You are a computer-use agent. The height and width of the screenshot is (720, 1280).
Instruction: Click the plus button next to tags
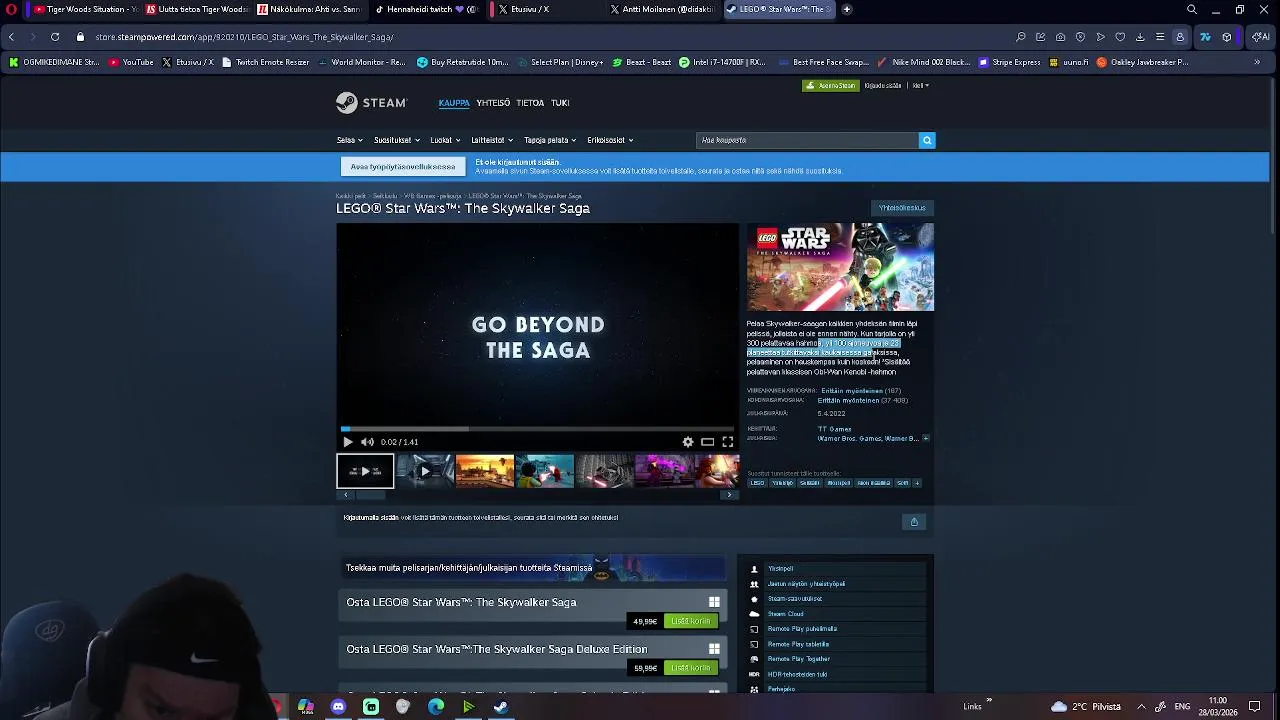pyautogui.click(x=917, y=483)
